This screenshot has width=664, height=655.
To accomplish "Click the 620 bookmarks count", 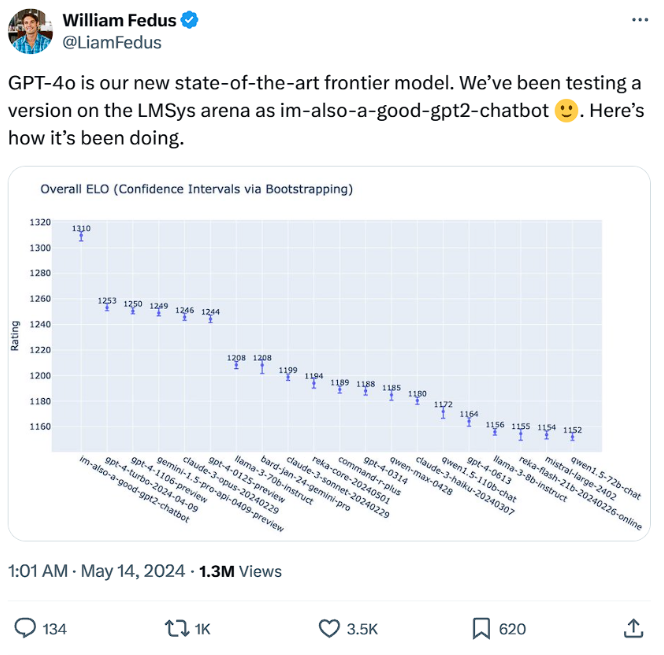I will 512,628.
